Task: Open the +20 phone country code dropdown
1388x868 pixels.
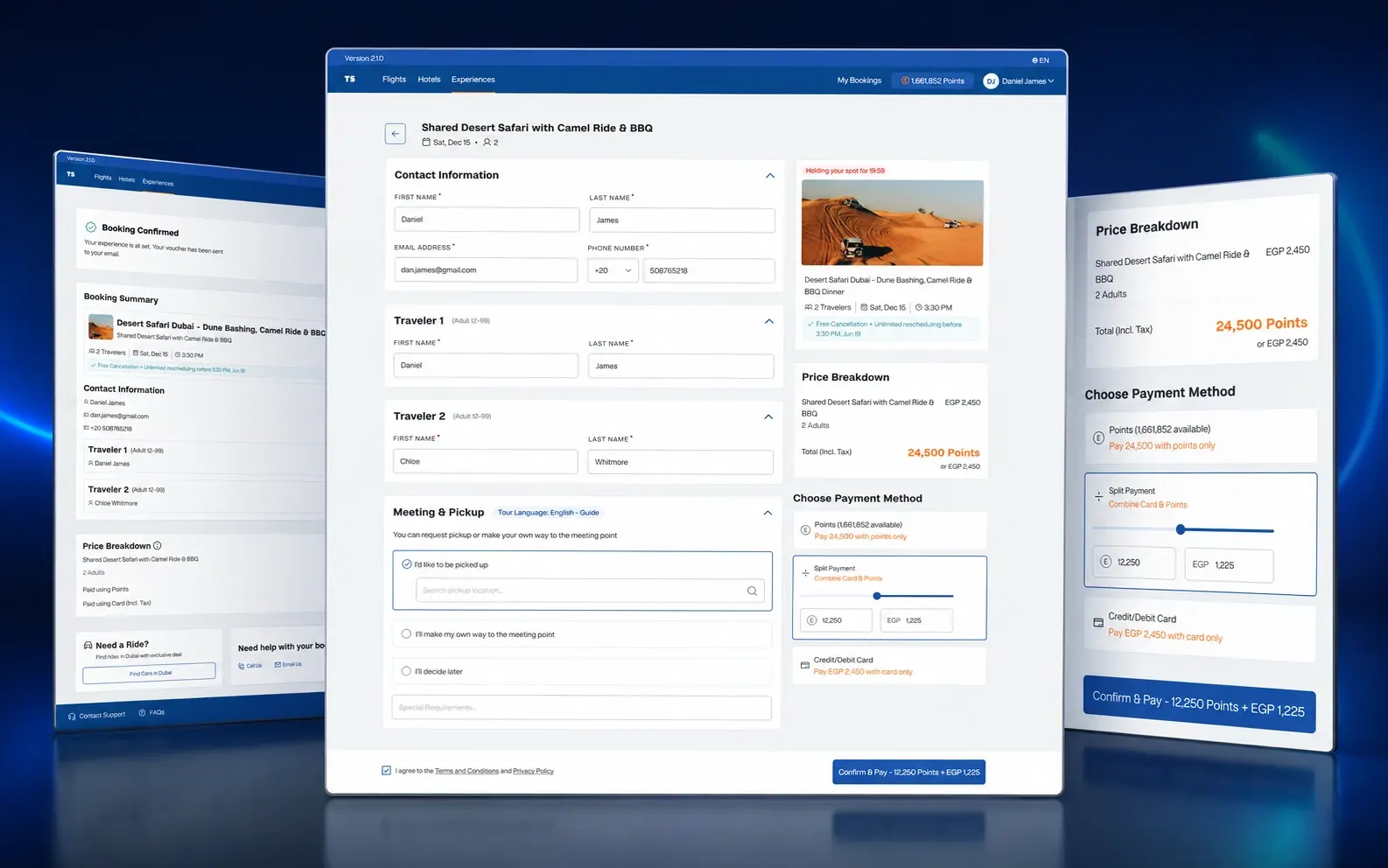Action: (613, 270)
